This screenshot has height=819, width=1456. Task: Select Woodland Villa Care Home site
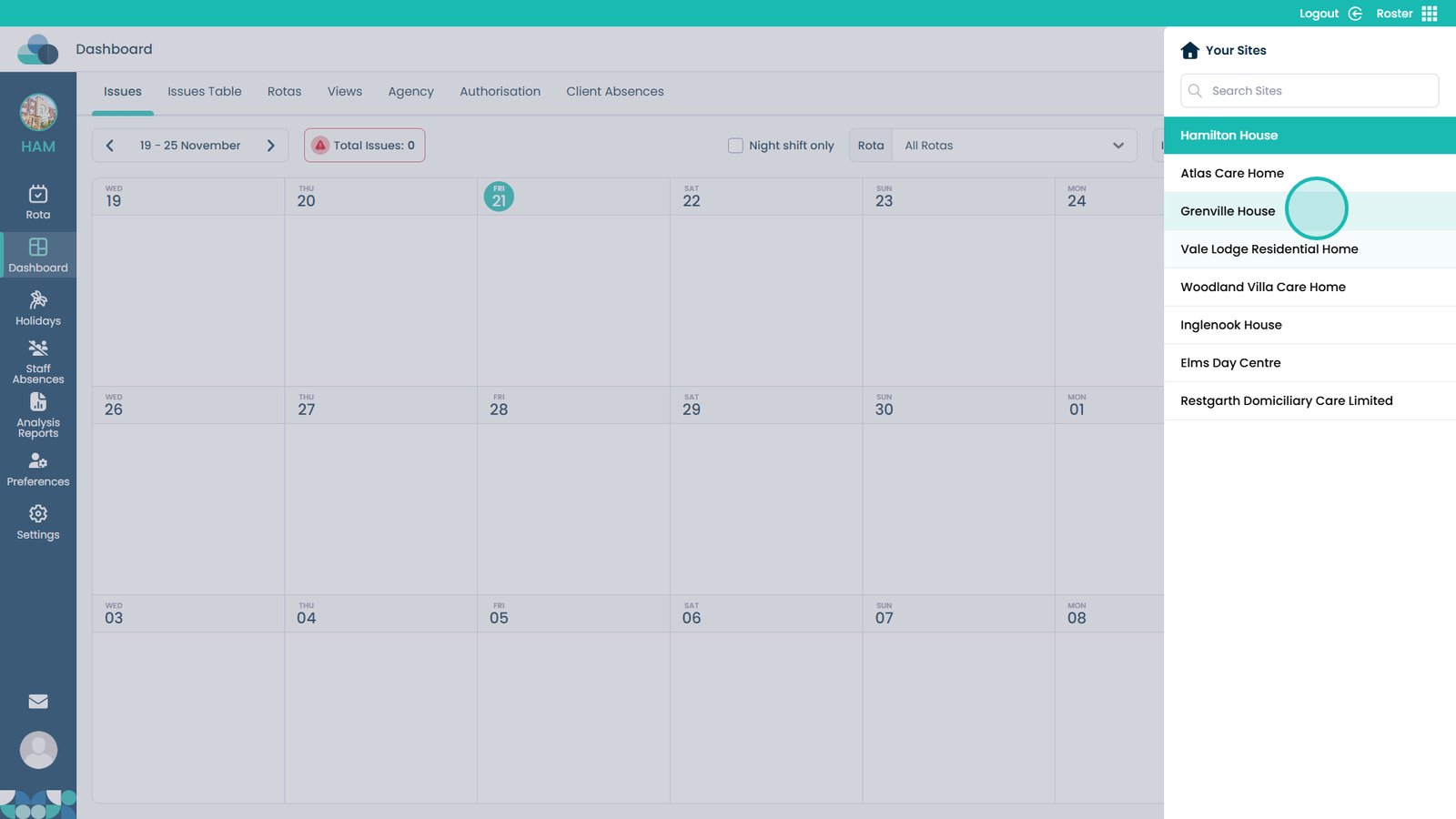coord(1309,287)
